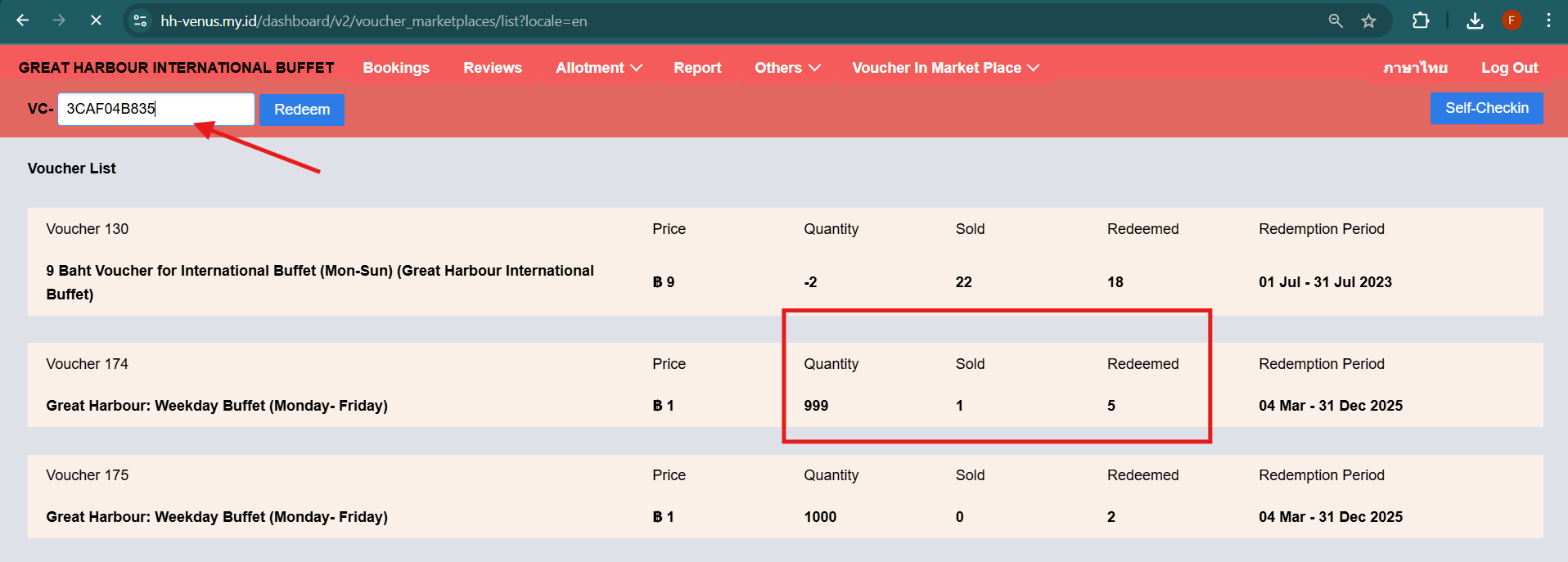Open the browser extensions puzzle icon
Viewport: 1568px width, 562px height.
click(1421, 20)
